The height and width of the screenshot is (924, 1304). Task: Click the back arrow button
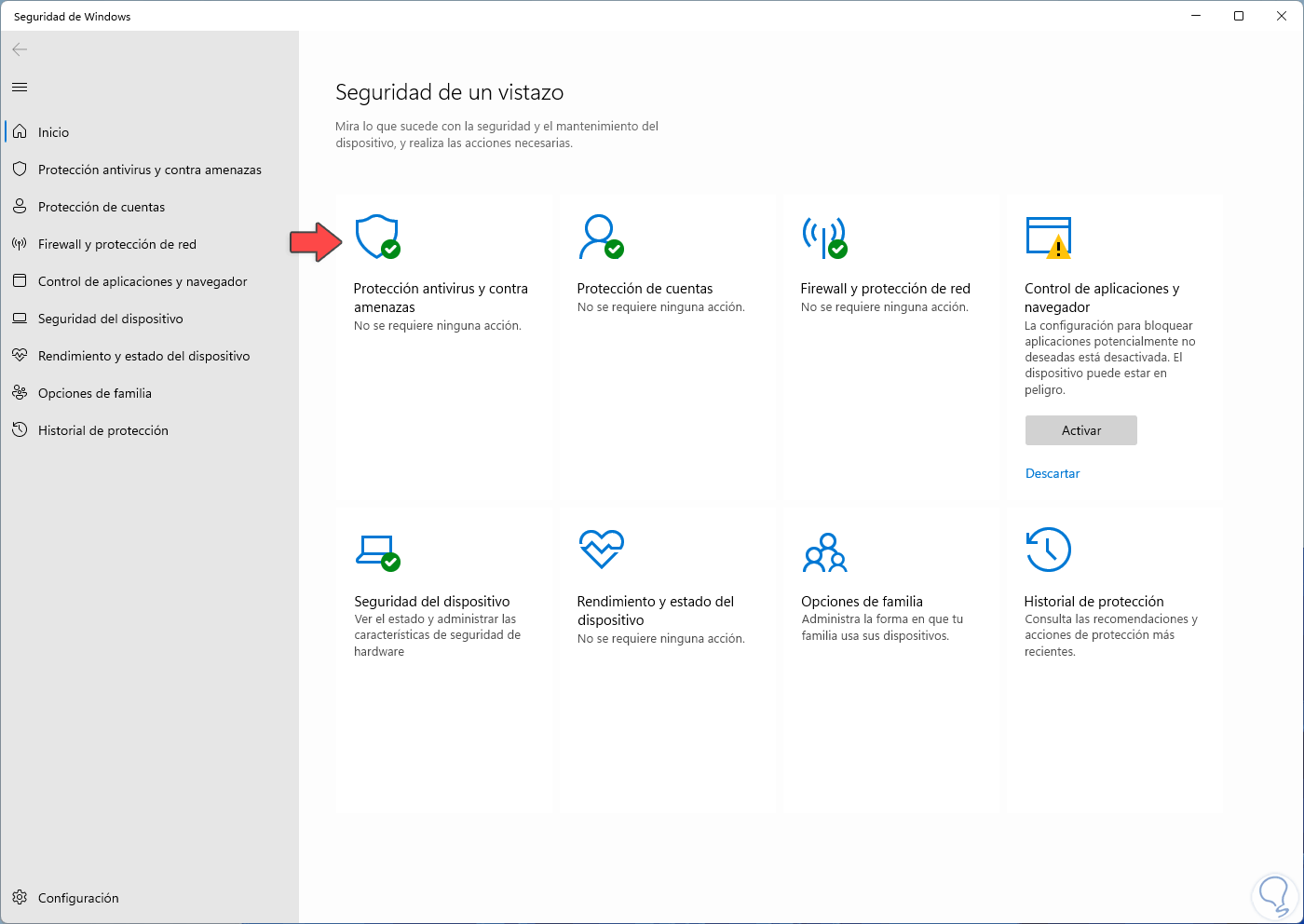(20, 49)
